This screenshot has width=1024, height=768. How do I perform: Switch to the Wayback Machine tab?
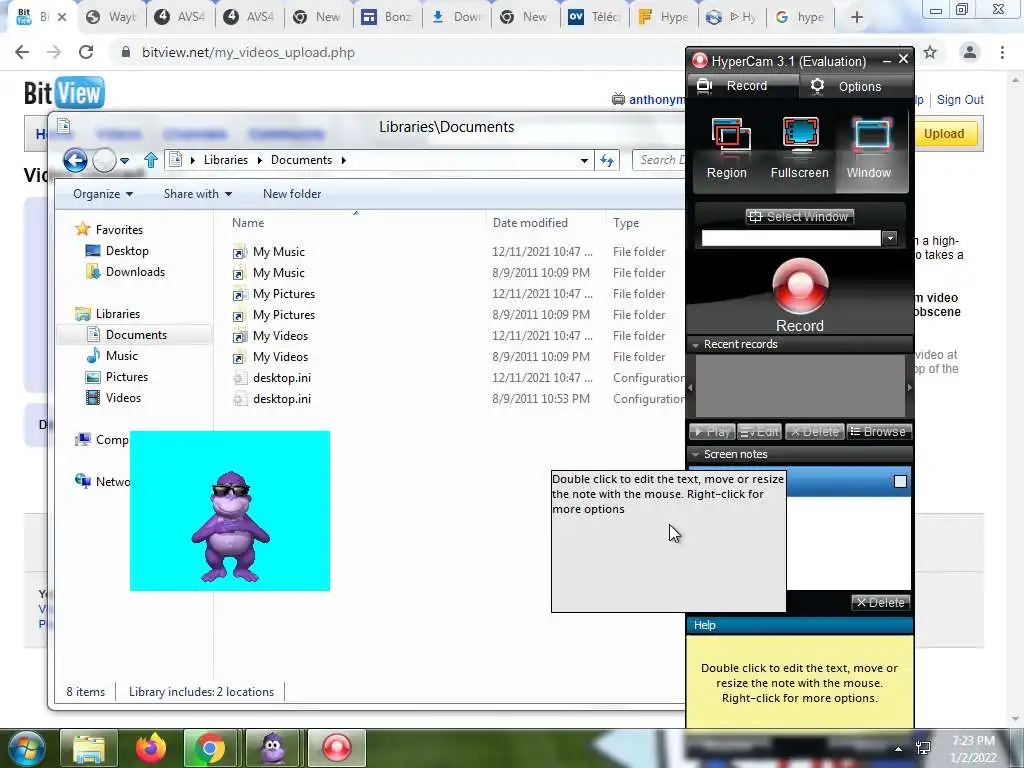[112, 17]
